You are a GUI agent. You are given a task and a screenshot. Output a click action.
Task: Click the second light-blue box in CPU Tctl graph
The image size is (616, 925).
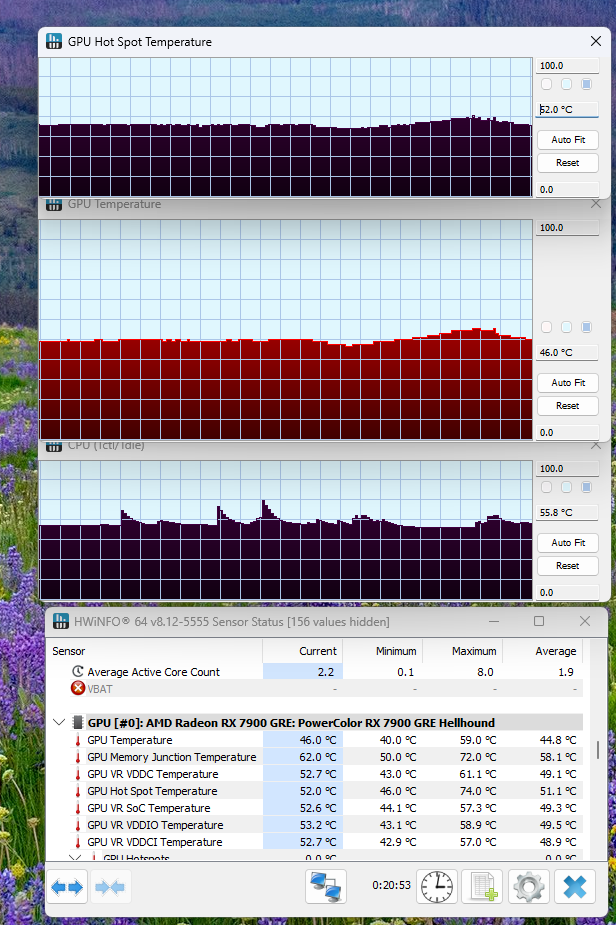coord(566,487)
